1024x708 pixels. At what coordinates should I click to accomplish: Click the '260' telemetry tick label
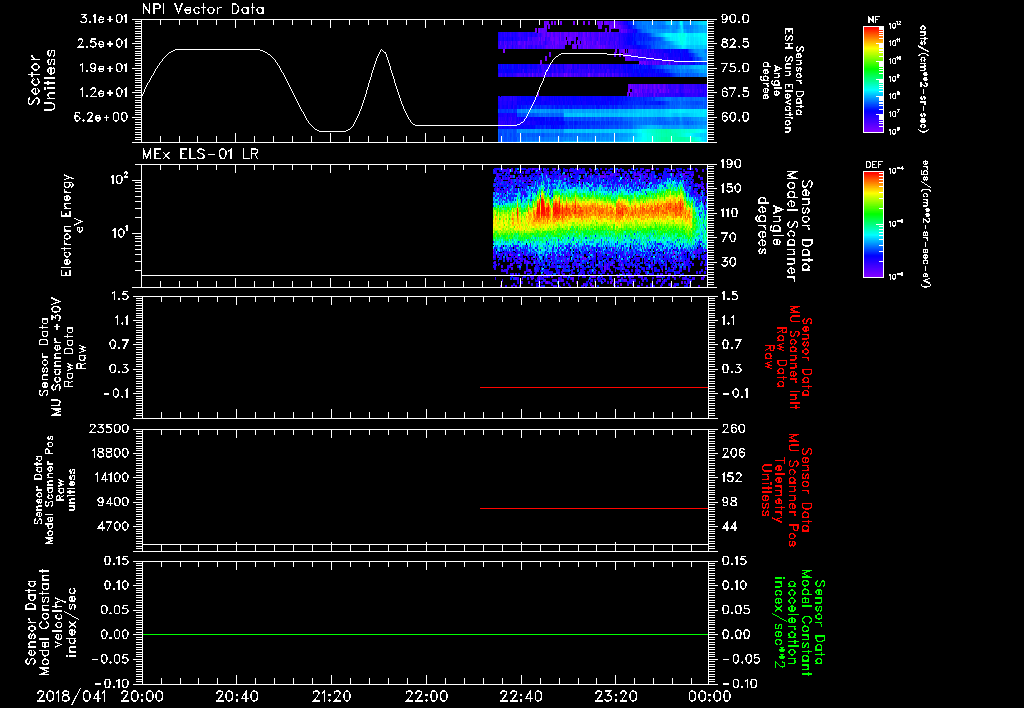click(x=733, y=429)
